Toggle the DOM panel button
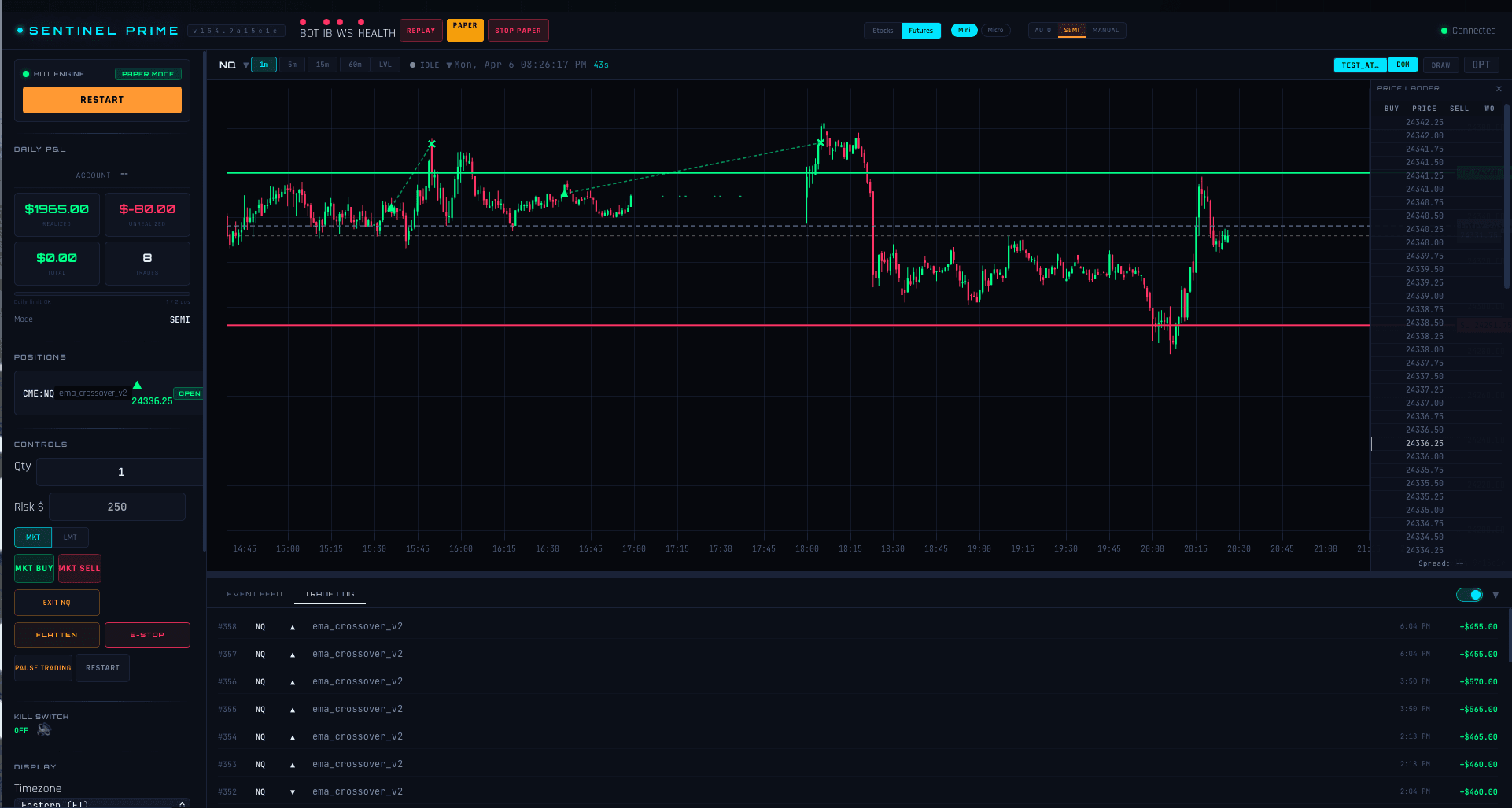Screen dimensions: 1512x808 (x=1403, y=65)
